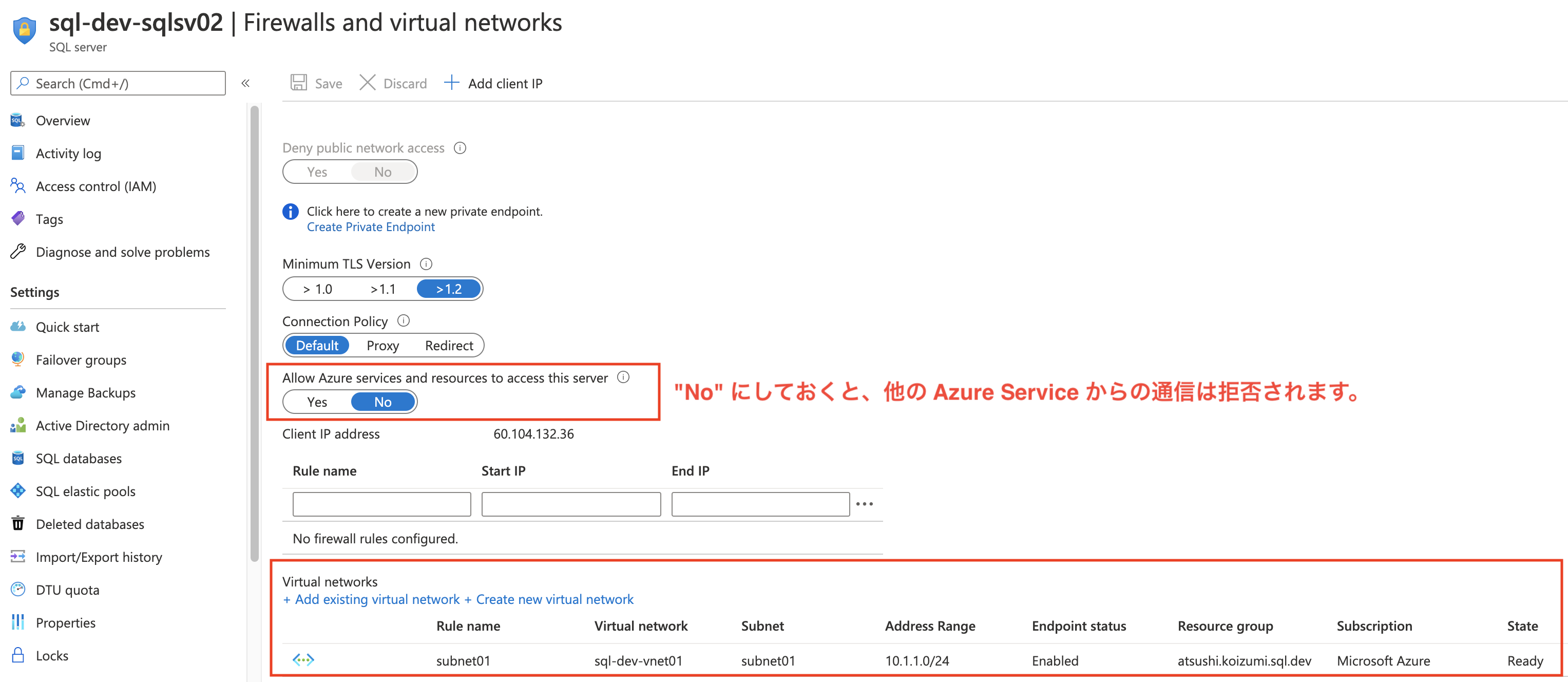Click the Rule name input field
This screenshot has height=682, width=1568.
coord(381,504)
